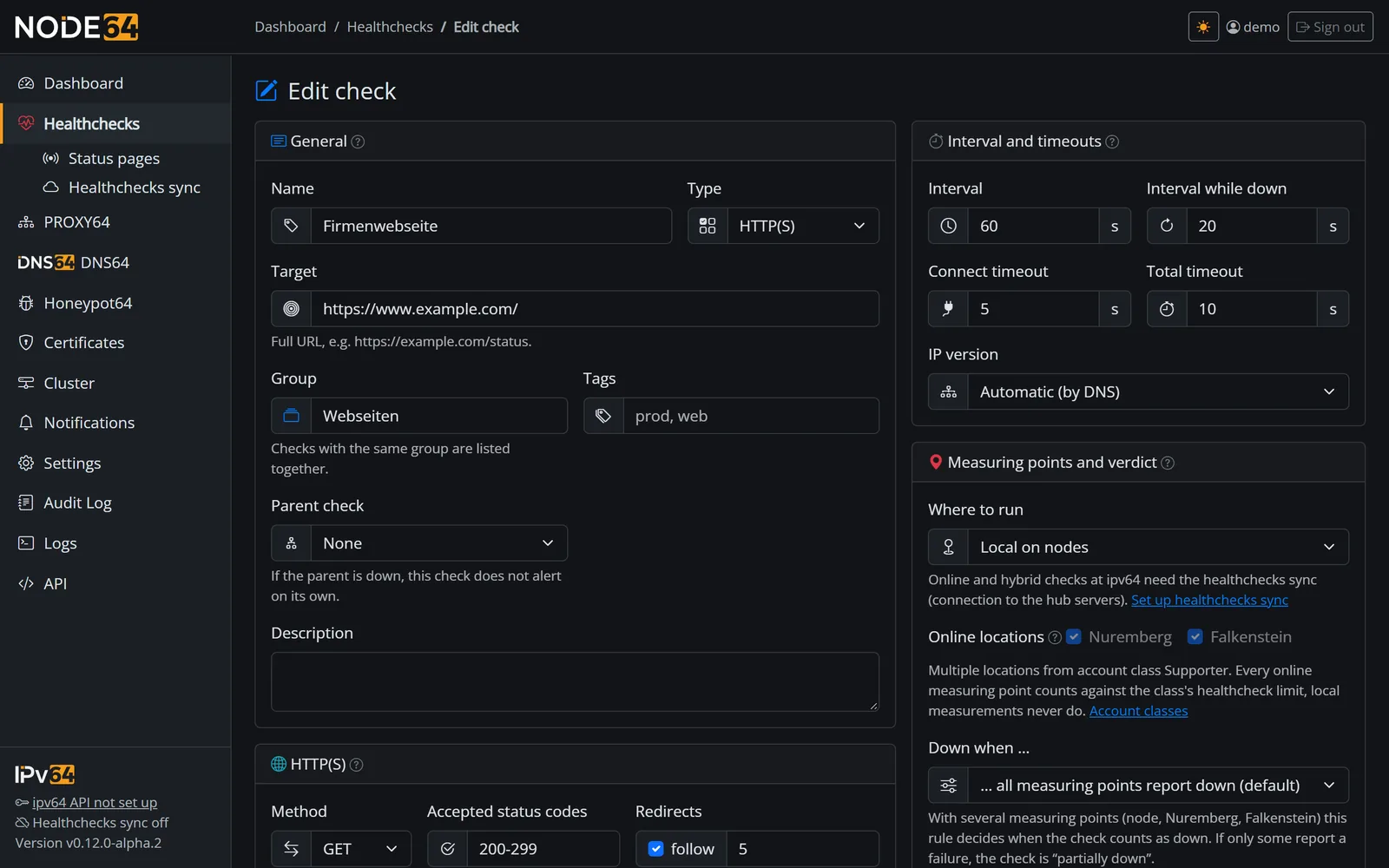This screenshot has height=868, width=1389.
Task: Open Where to run dropdown Local on nodes
Action: (x=1158, y=547)
